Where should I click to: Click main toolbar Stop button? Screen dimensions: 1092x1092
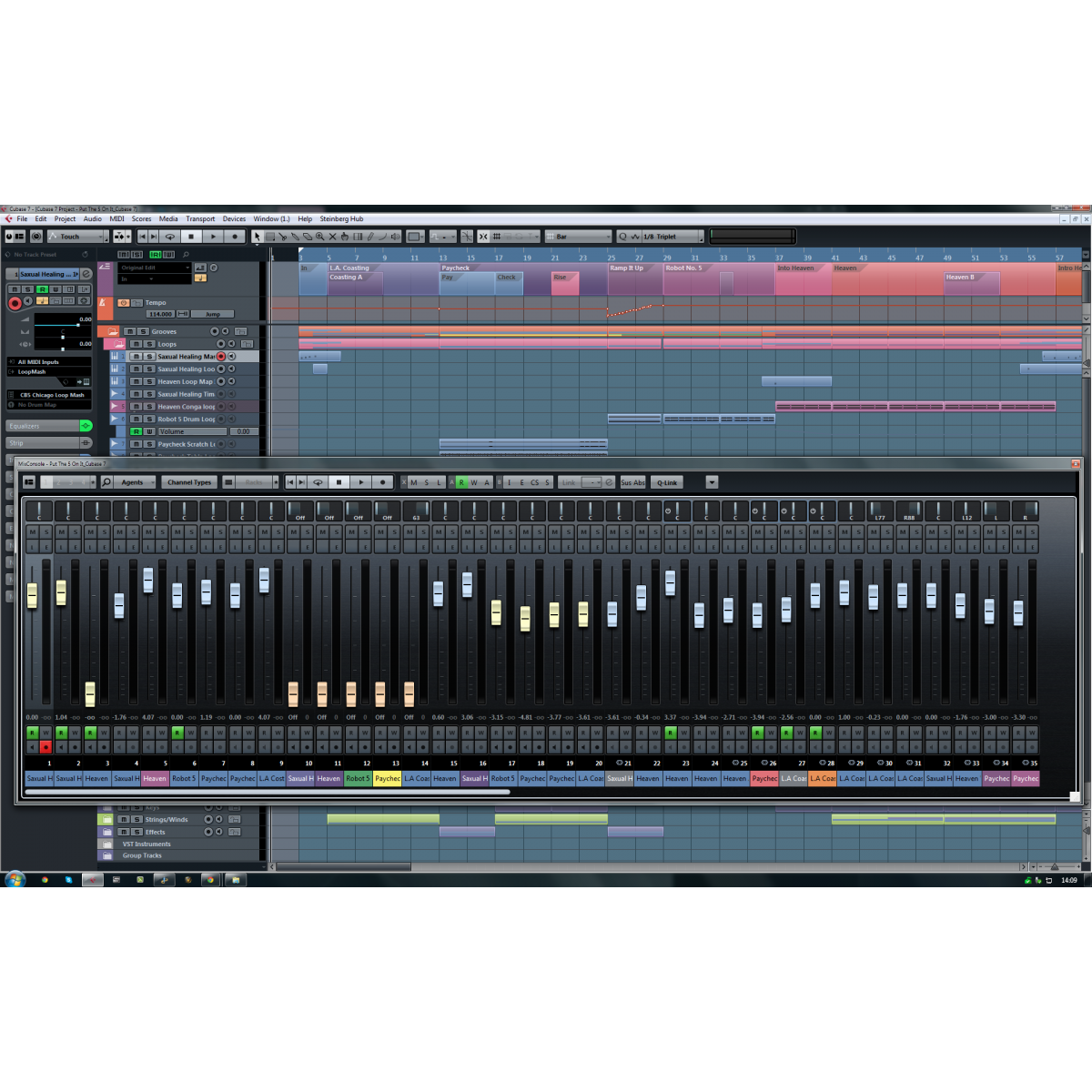click(x=191, y=237)
